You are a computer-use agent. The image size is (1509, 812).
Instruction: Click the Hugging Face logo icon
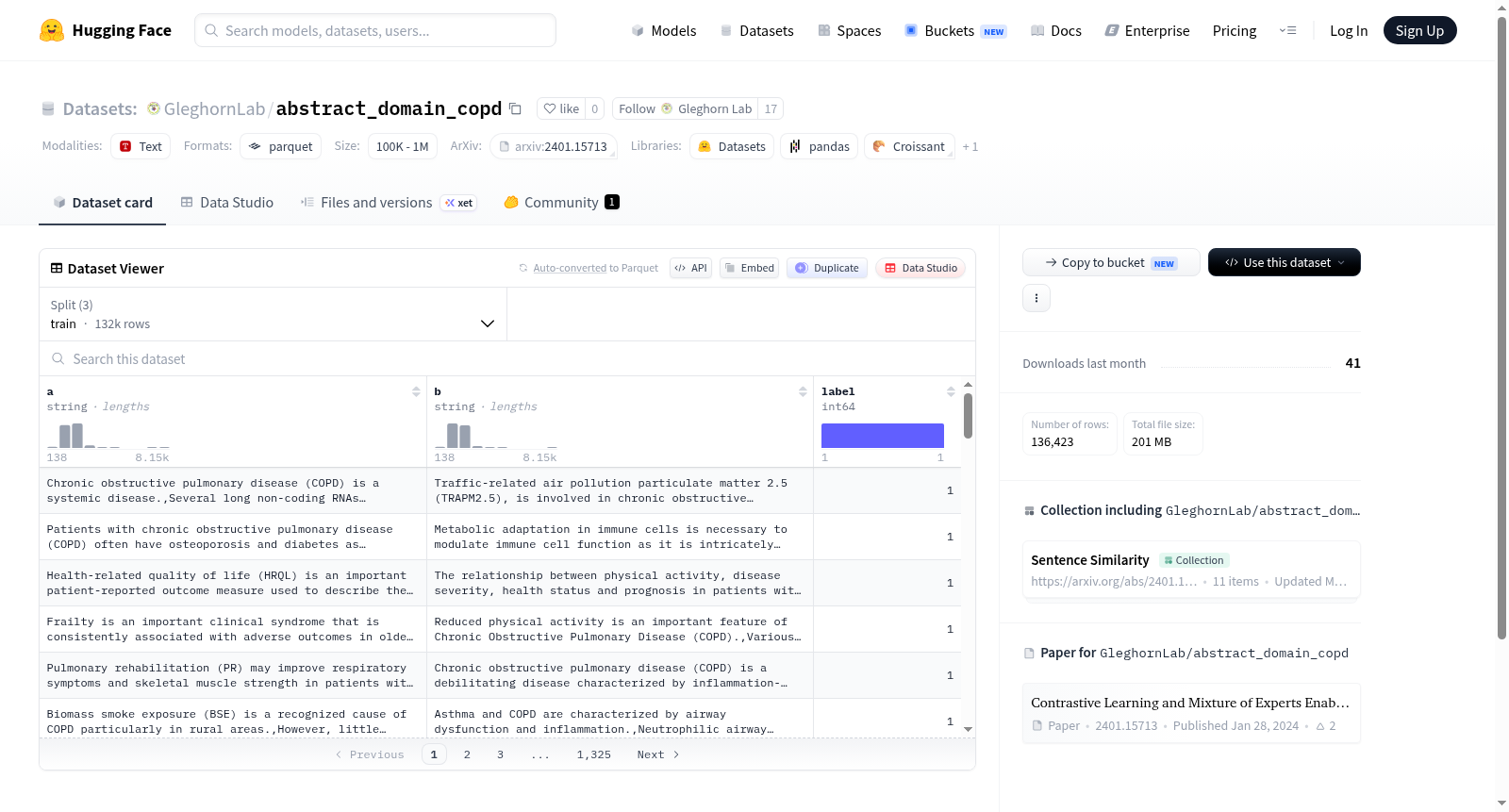click(x=52, y=30)
